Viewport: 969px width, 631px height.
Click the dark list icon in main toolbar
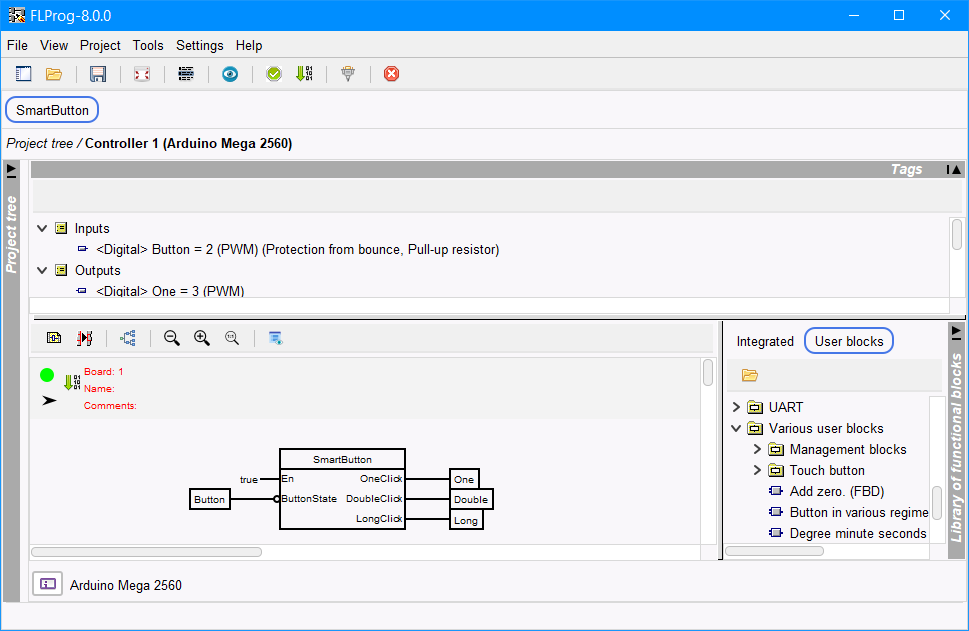click(186, 74)
